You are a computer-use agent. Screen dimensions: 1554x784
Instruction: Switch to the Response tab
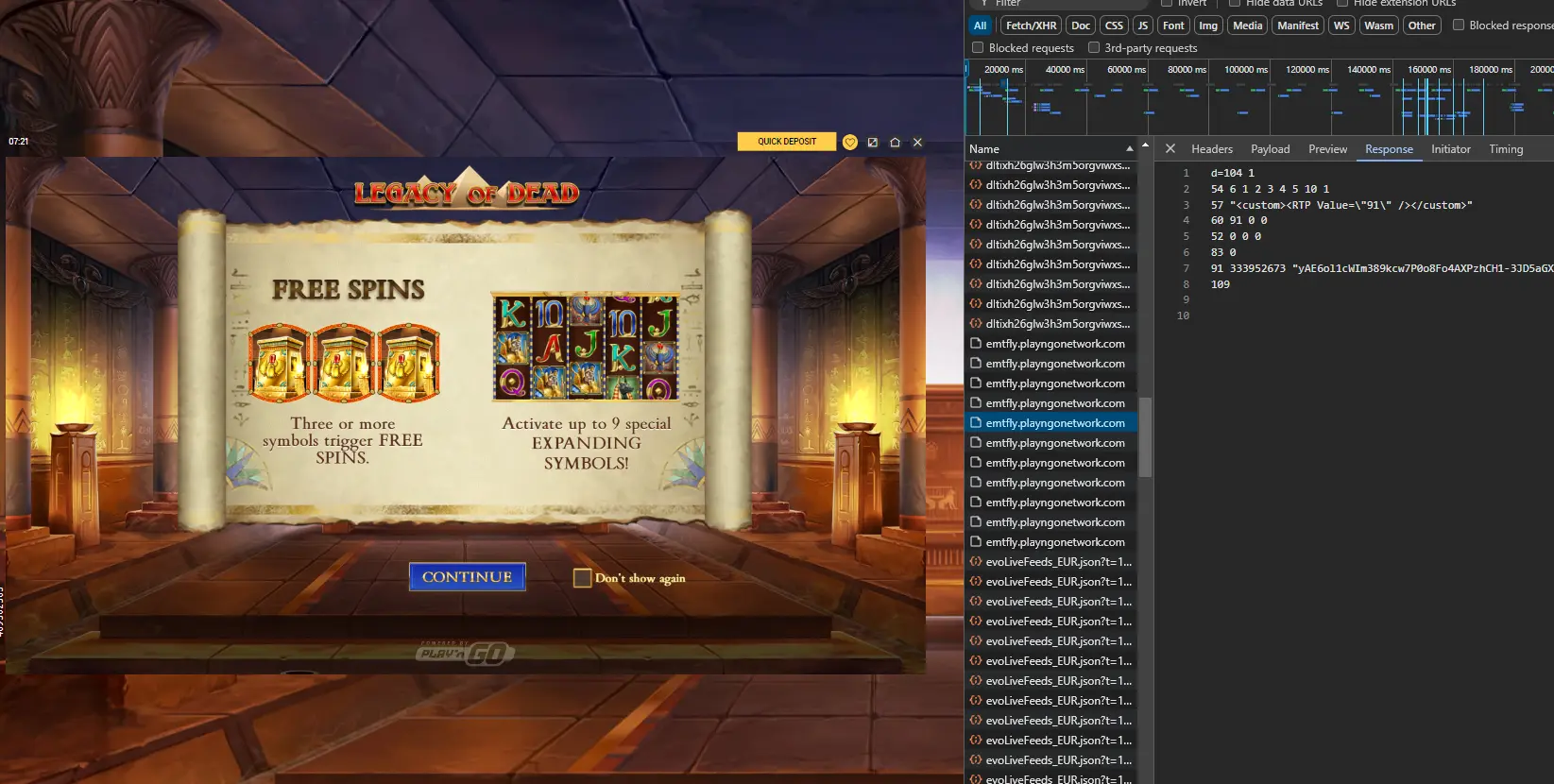[x=1389, y=149]
